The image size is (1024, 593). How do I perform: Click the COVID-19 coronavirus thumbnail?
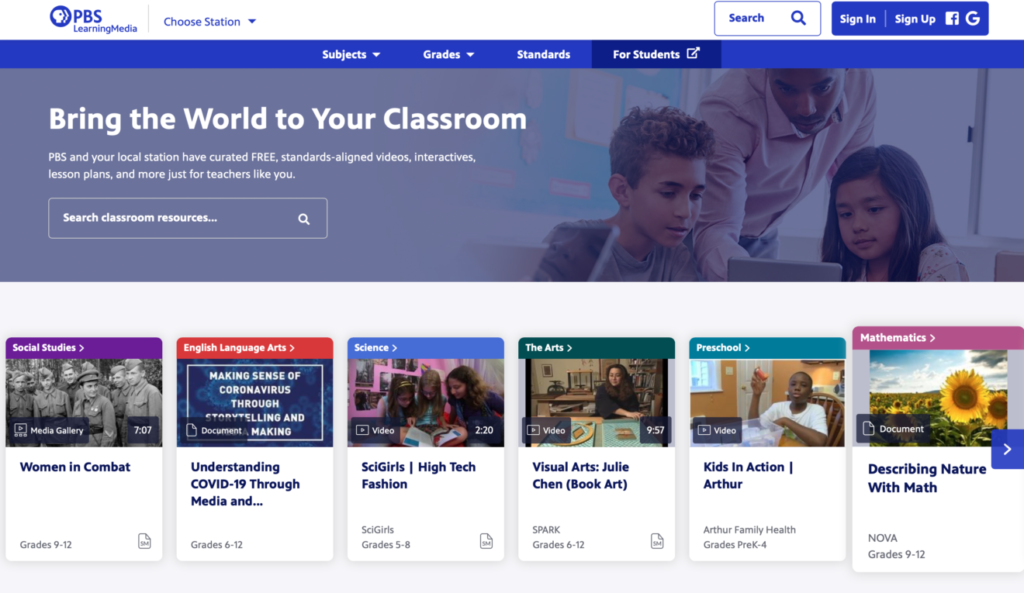[255, 402]
